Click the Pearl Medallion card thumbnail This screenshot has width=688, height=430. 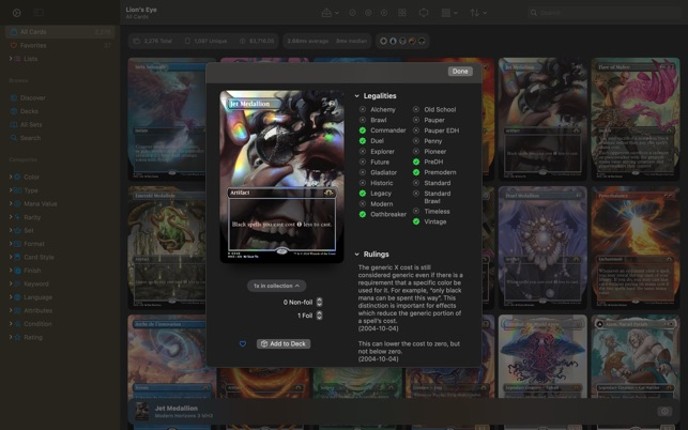click(542, 247)
